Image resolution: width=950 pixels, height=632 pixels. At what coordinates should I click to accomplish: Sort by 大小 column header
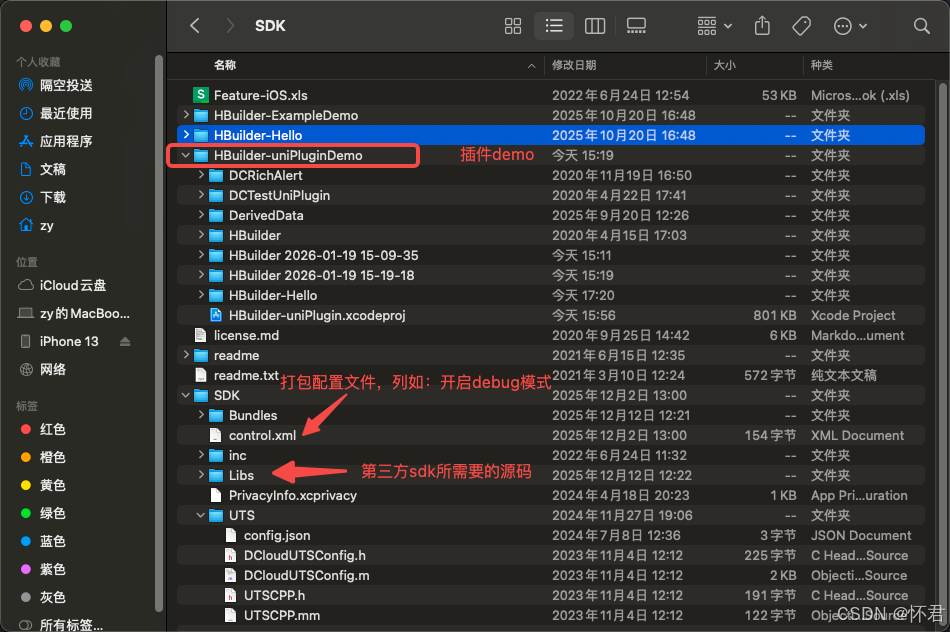click(725, 65)
